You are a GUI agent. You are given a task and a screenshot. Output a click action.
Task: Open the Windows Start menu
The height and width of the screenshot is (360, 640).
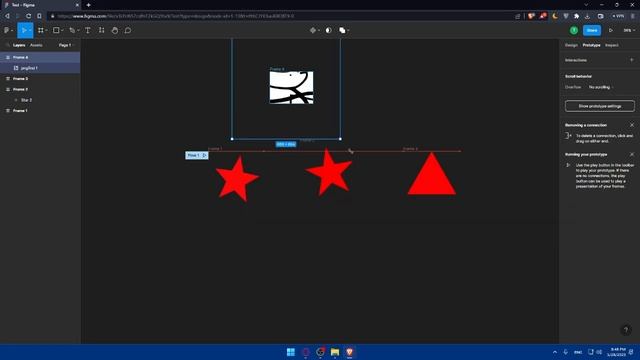click(x=291, y=352)
